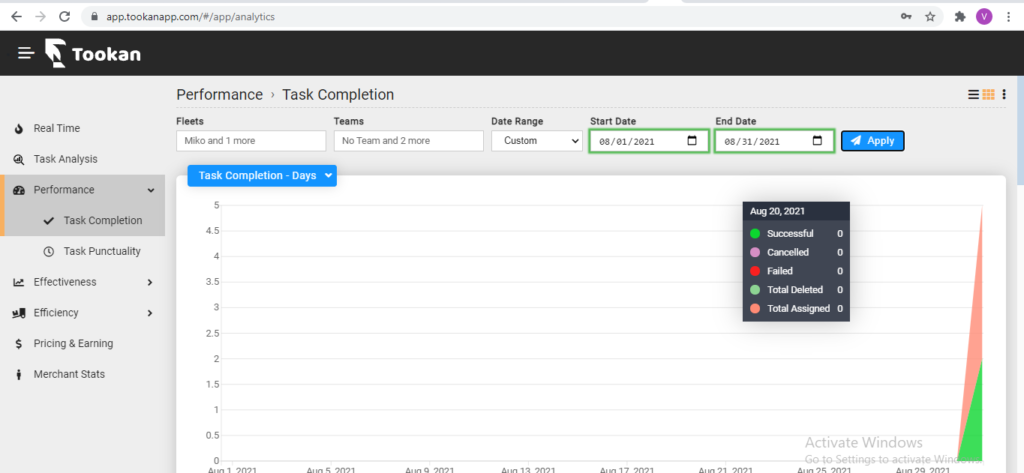
Task: Open Start Date calendar picker icon
Action: pyautogui.click(x=692, y=140)
